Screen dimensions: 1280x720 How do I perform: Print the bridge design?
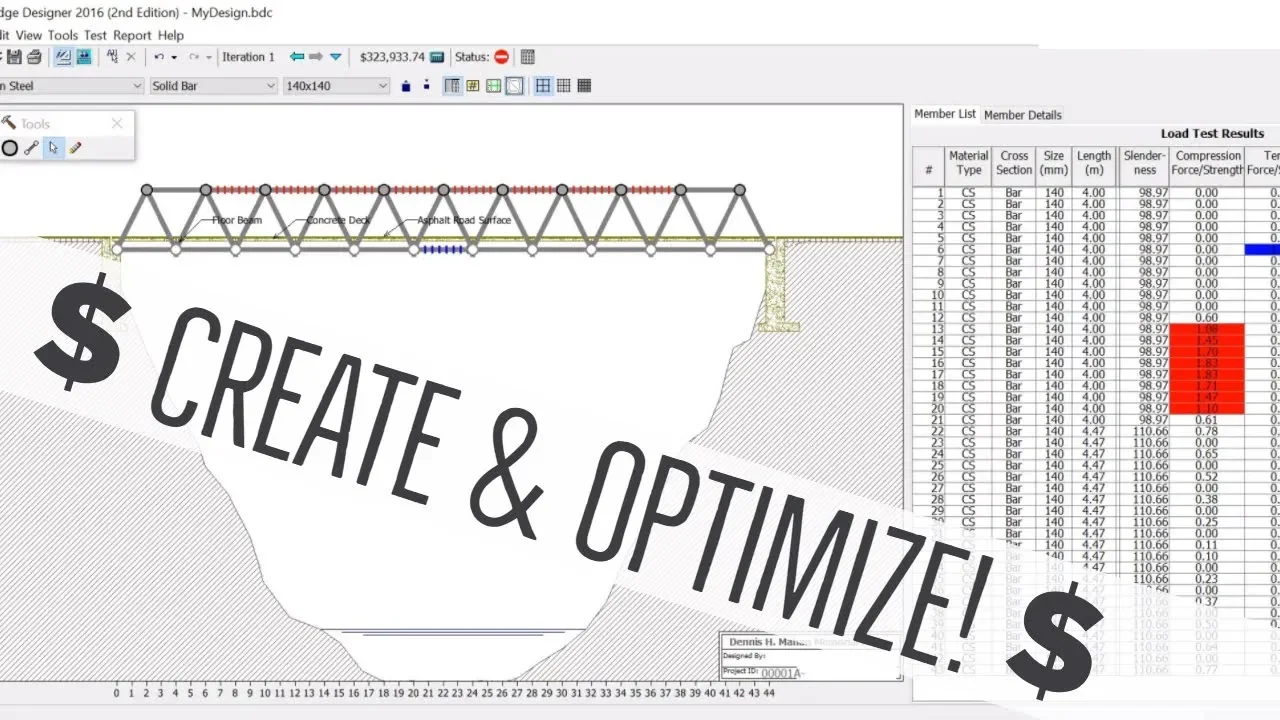[x=34, y=57]
